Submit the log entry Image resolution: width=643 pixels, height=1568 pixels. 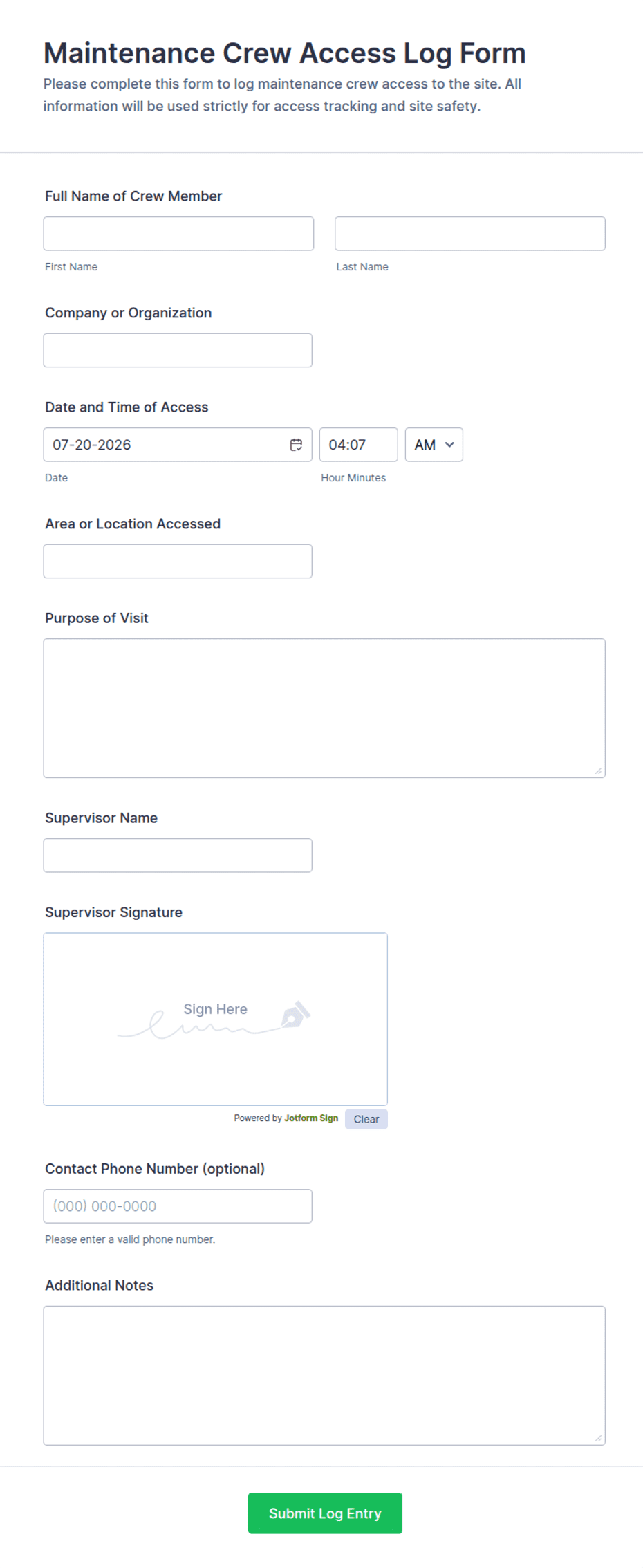tap(325, 1513)
